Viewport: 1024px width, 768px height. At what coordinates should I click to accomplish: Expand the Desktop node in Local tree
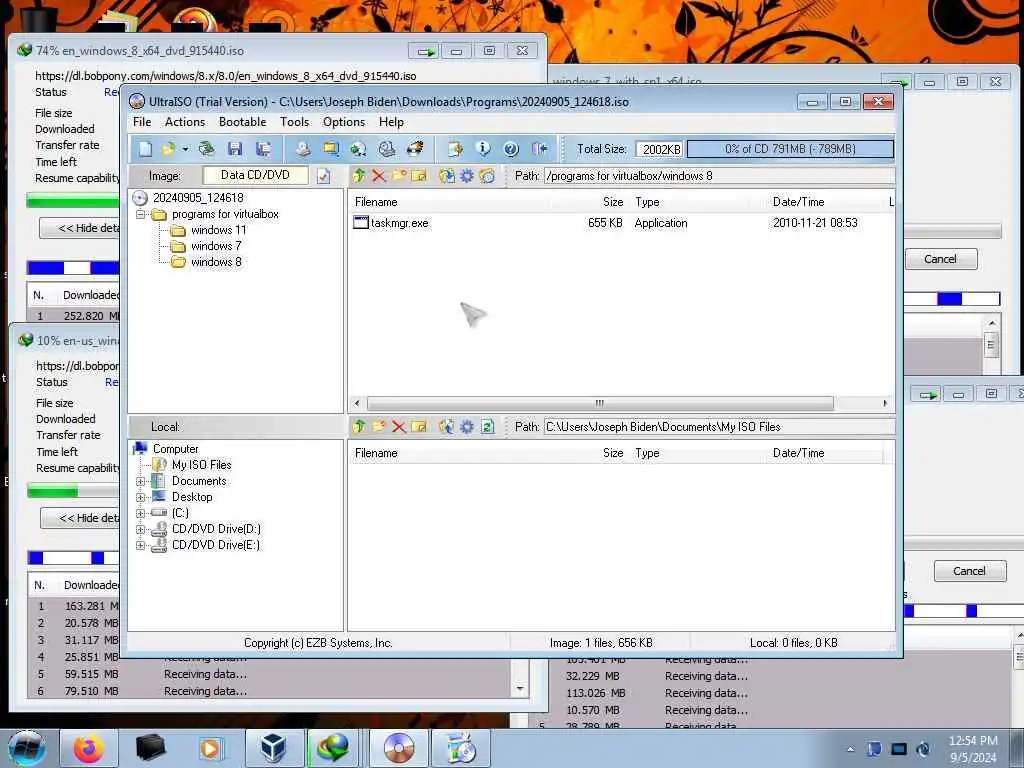pos(140,497)
